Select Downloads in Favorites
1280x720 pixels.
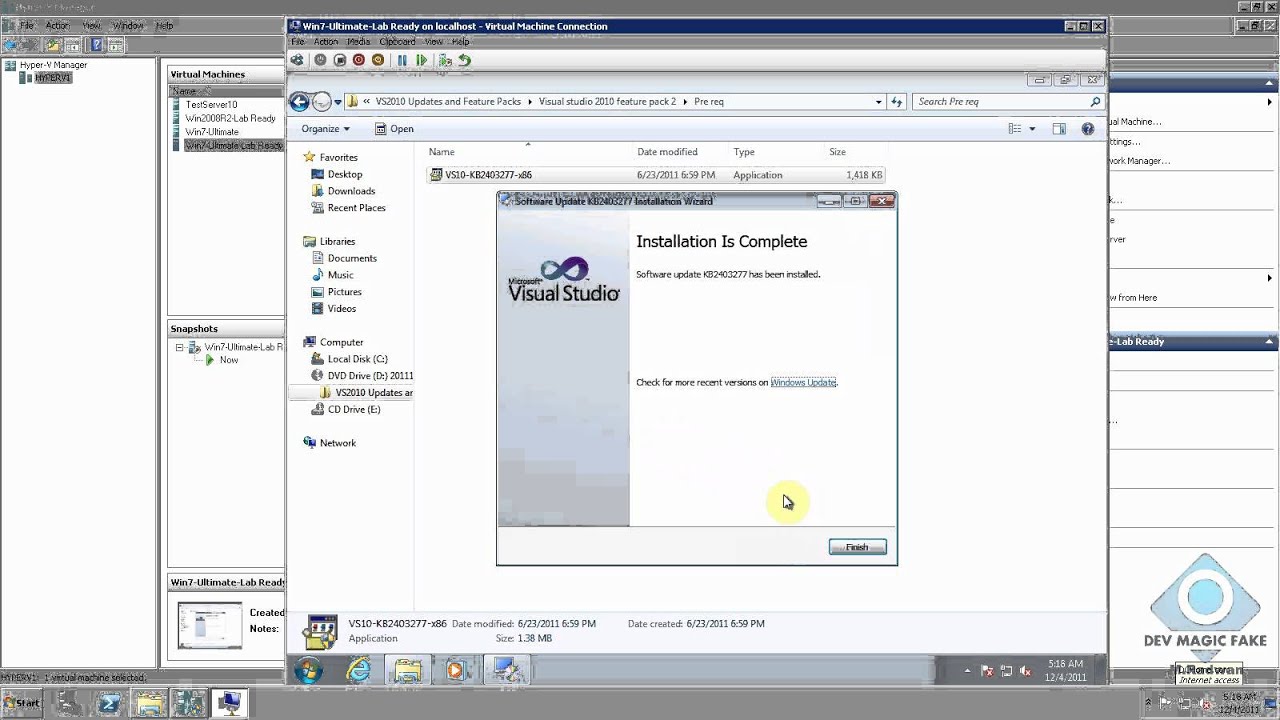click(x=342, y=191)
